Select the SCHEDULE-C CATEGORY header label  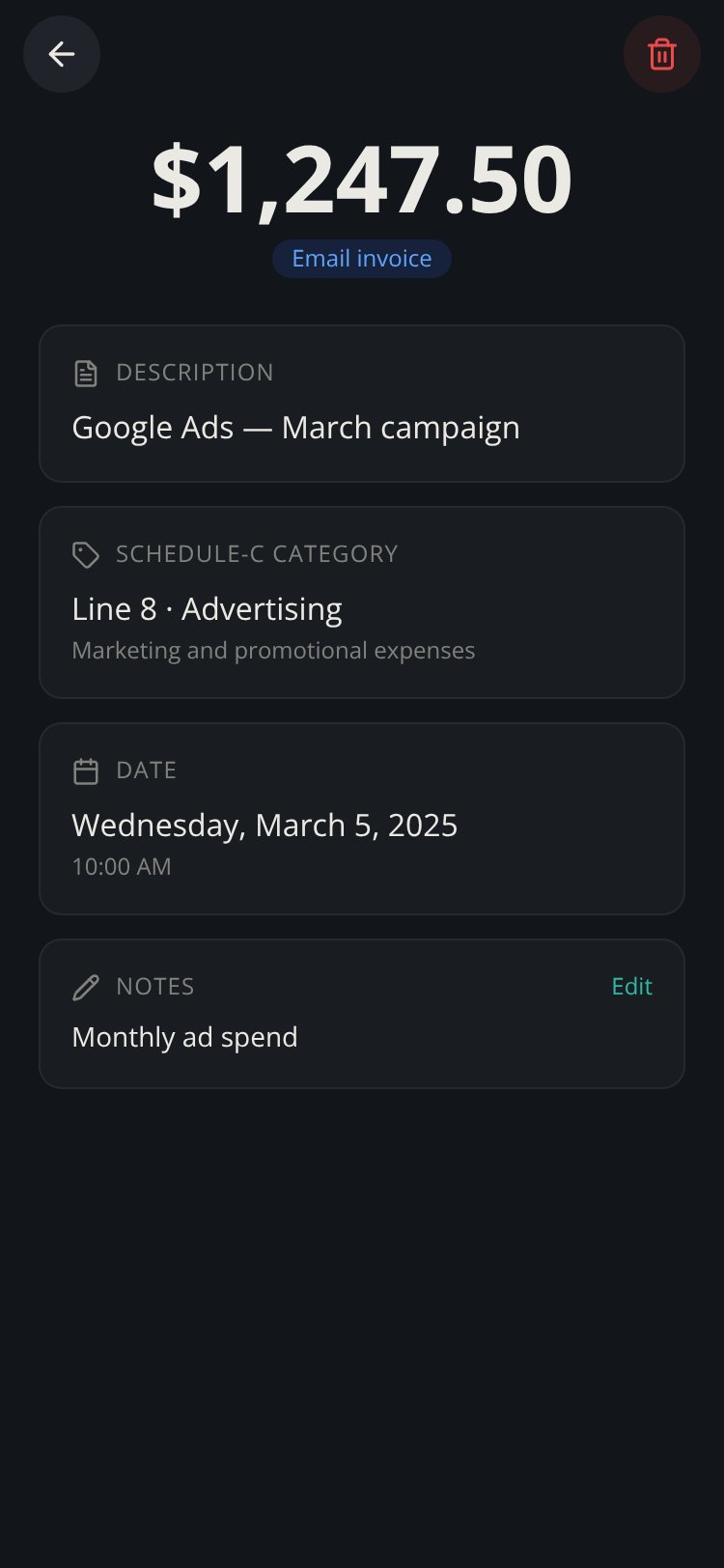(x=257, y=554)
